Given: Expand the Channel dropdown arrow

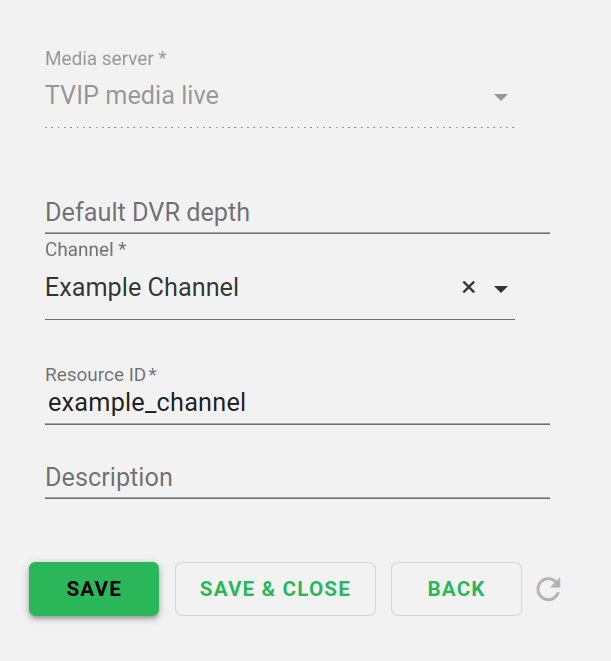Looking at the screenshot, I should (502, 289).
